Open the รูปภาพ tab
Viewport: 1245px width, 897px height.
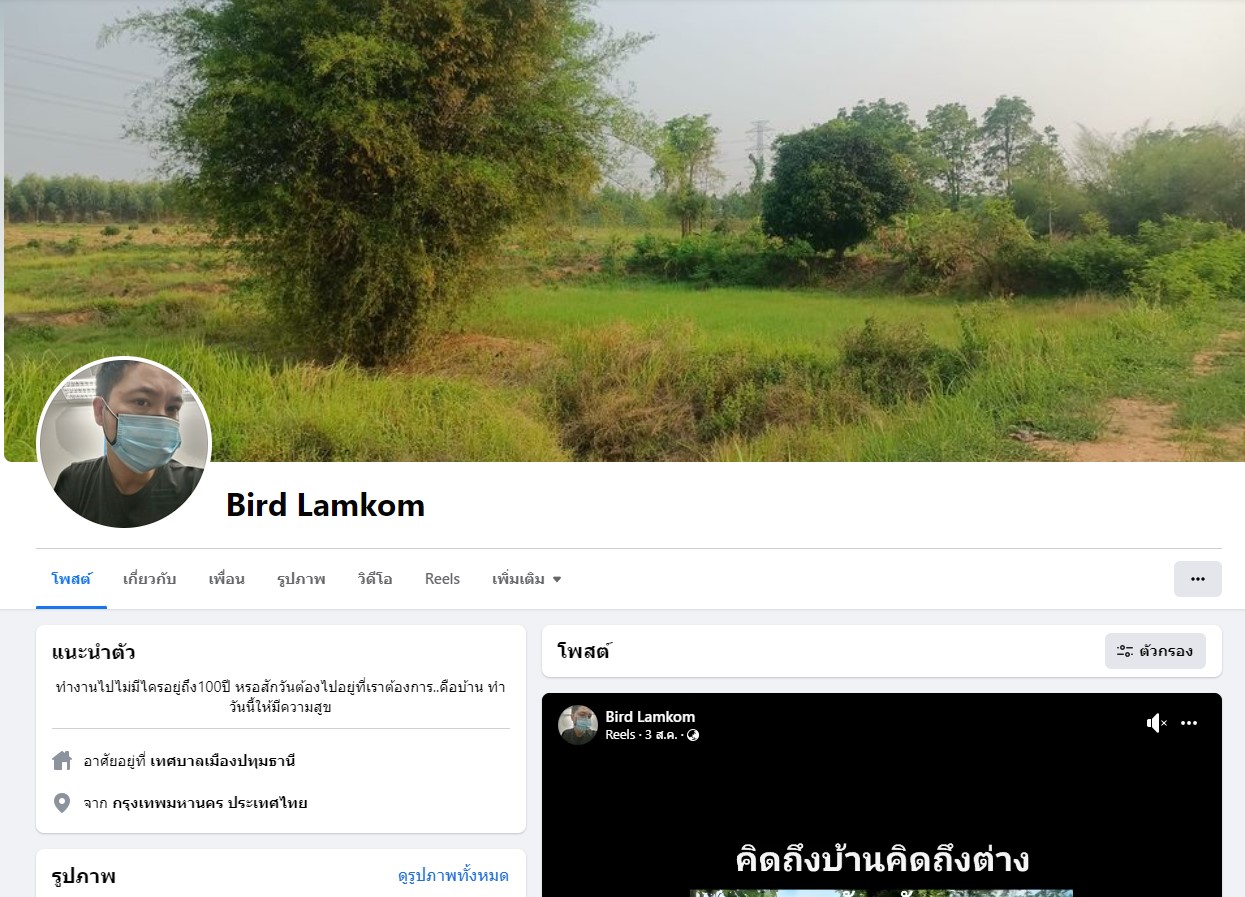pyautogui.click(x=301, y=579)
